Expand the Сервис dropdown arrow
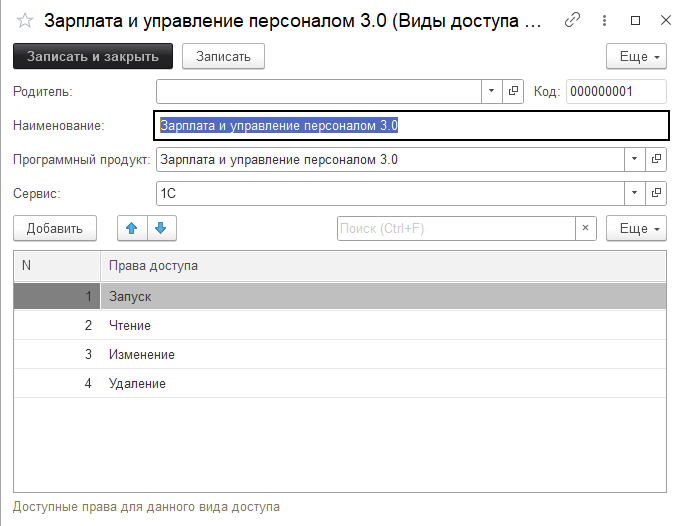686x526 pixels. click(x=634, y=193)
